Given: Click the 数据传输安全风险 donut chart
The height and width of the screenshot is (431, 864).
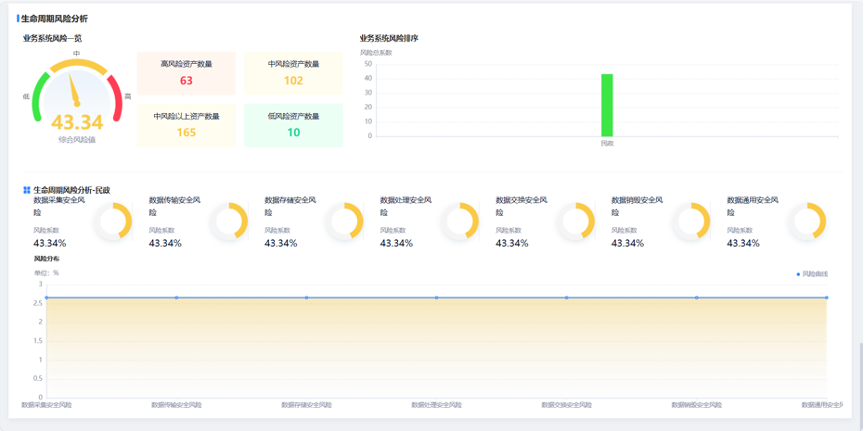Looking at the screenshot, I should pos(229,222).
